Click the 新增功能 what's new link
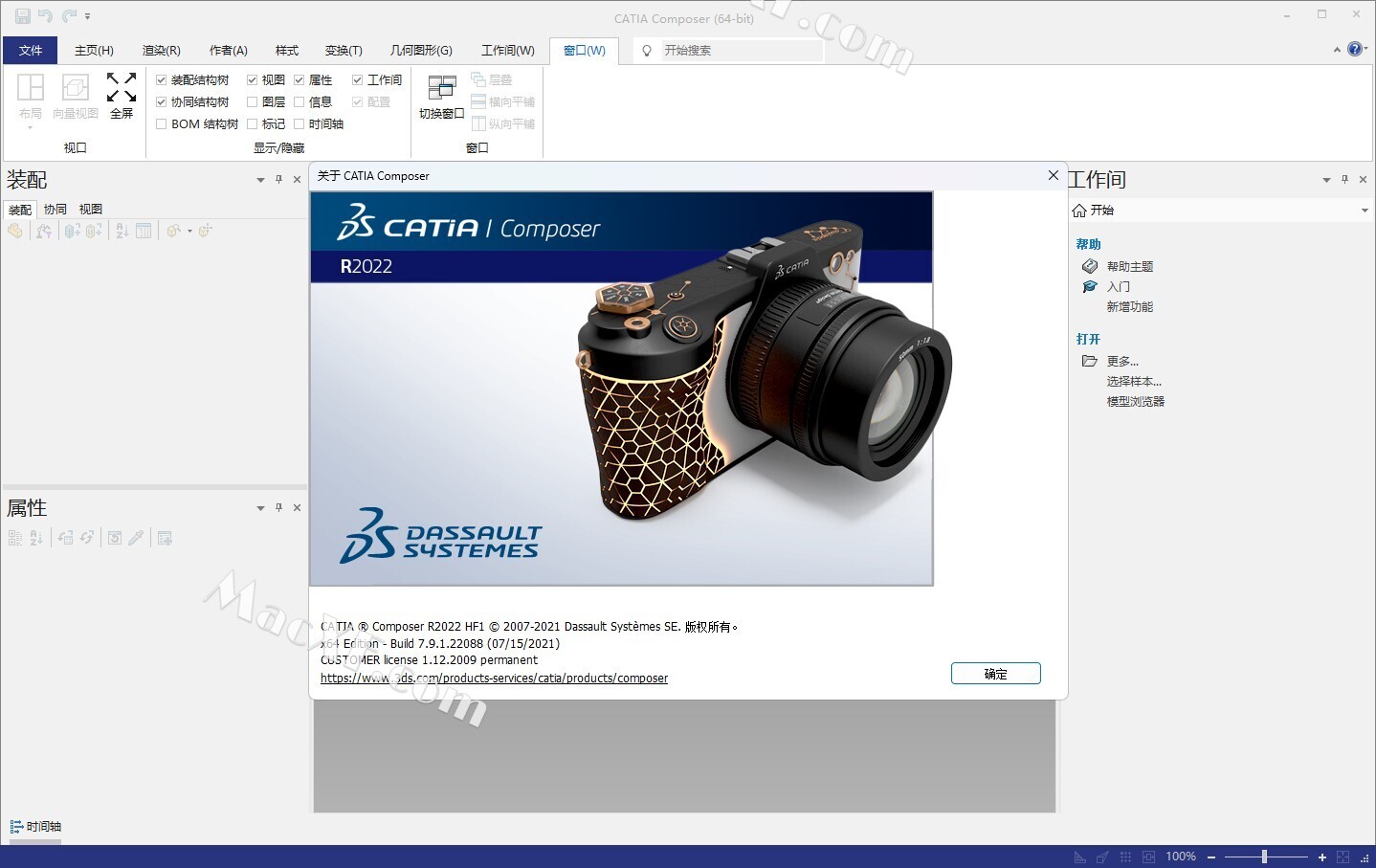 click(1129, 306)
